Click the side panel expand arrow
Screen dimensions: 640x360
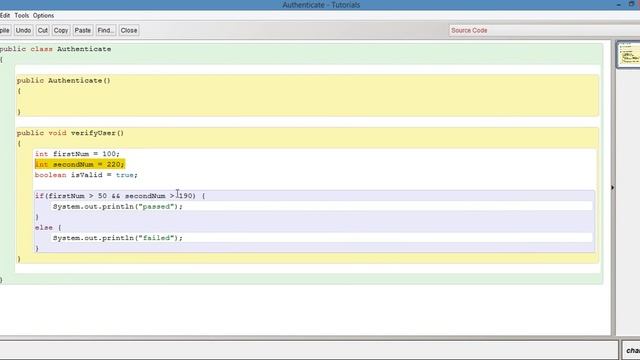613,188
